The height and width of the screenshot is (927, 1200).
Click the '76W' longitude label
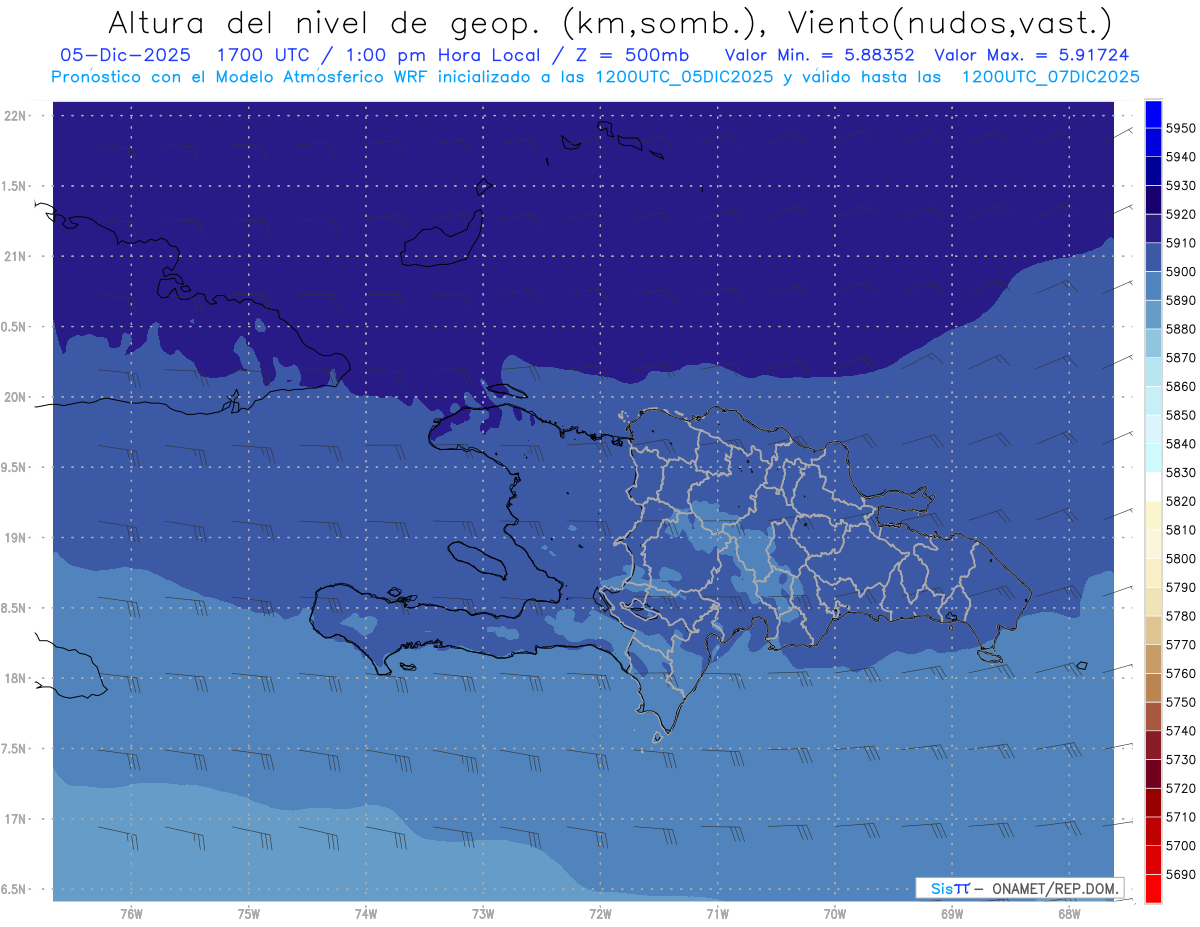pyautogui.click(x=131, y=913)
